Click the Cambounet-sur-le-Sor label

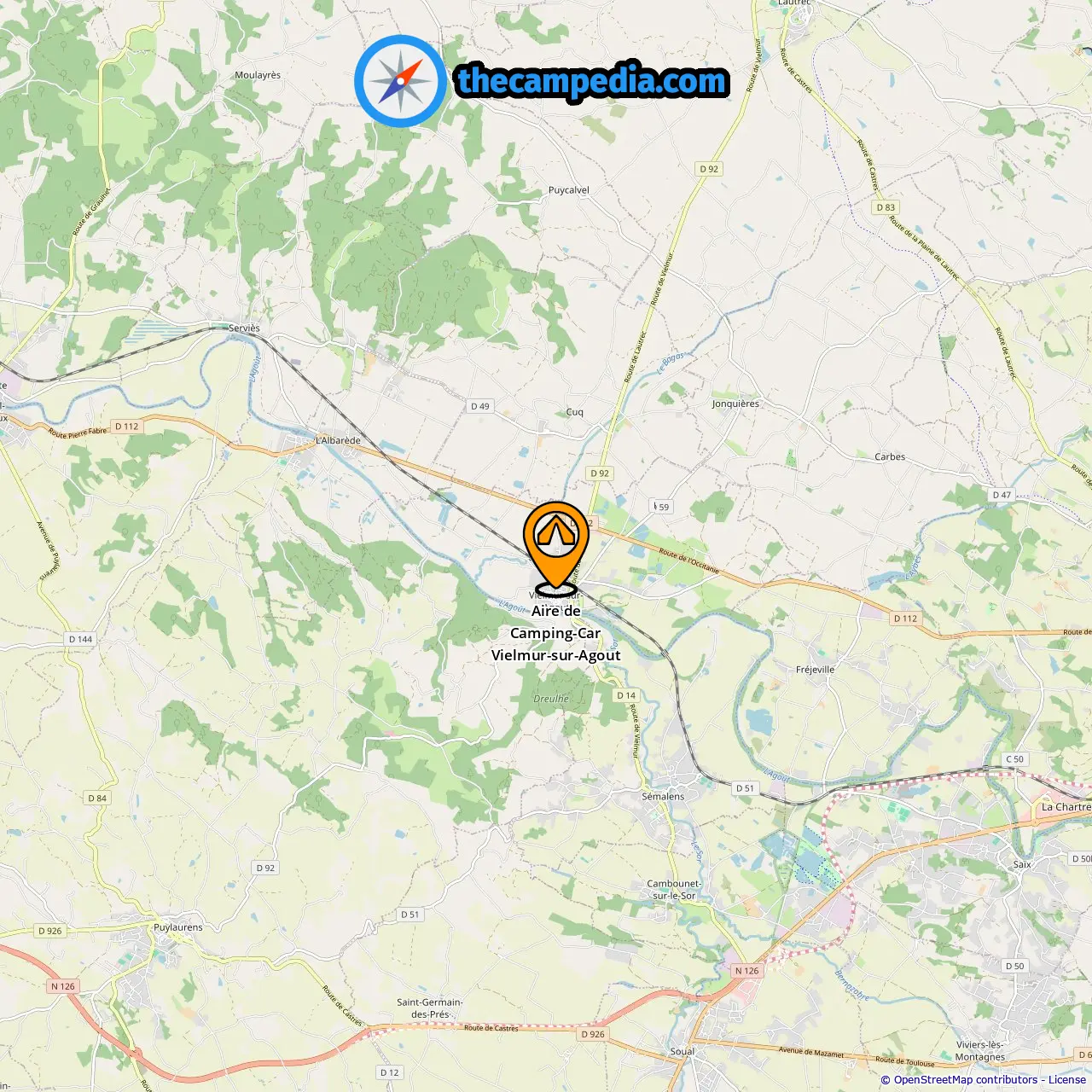pos(674,890)
